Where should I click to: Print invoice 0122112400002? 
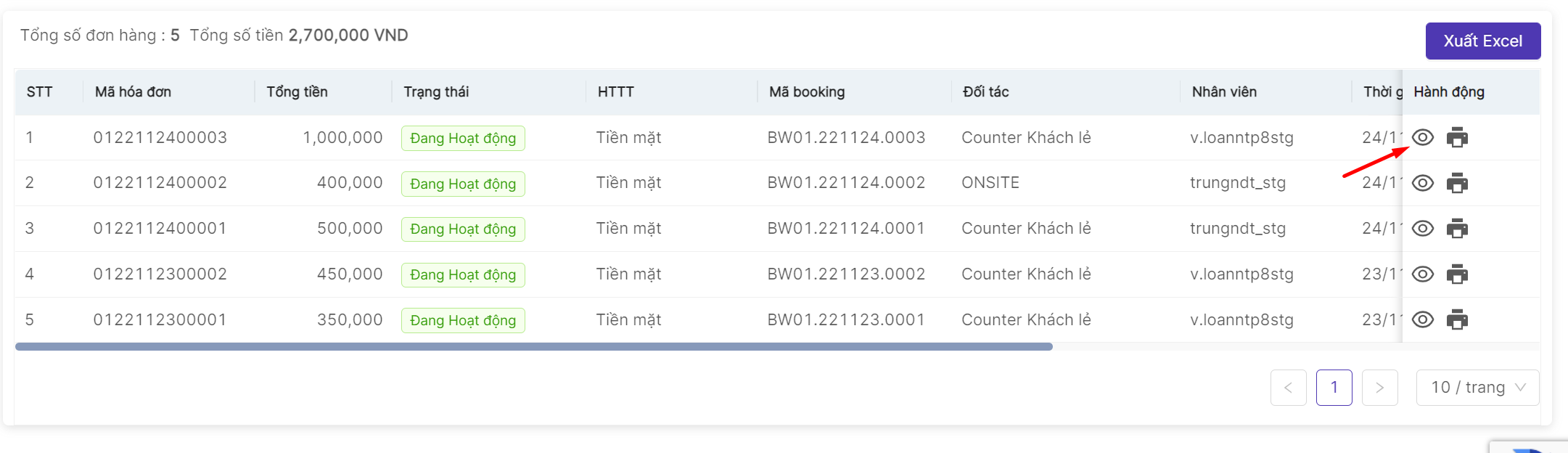(1457, 183)
